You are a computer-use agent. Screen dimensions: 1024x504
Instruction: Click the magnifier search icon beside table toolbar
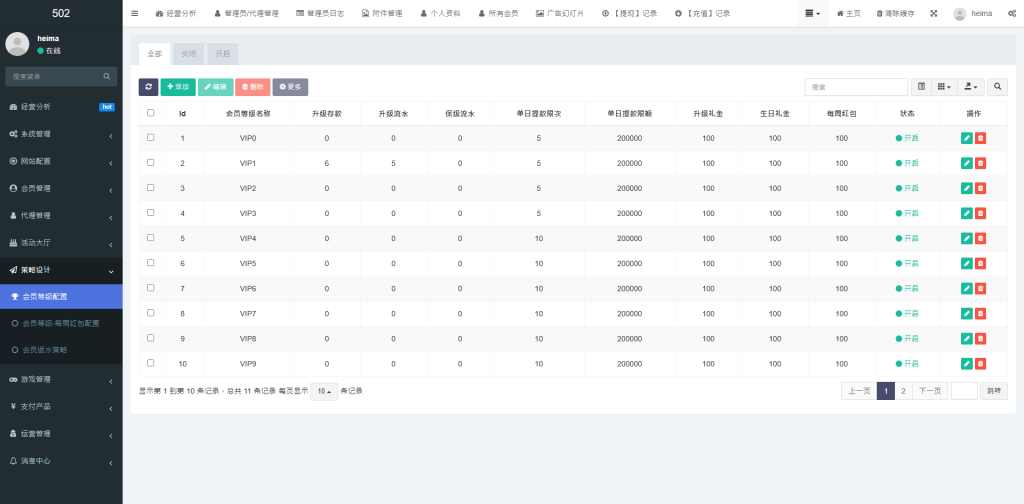click(997, 87)
